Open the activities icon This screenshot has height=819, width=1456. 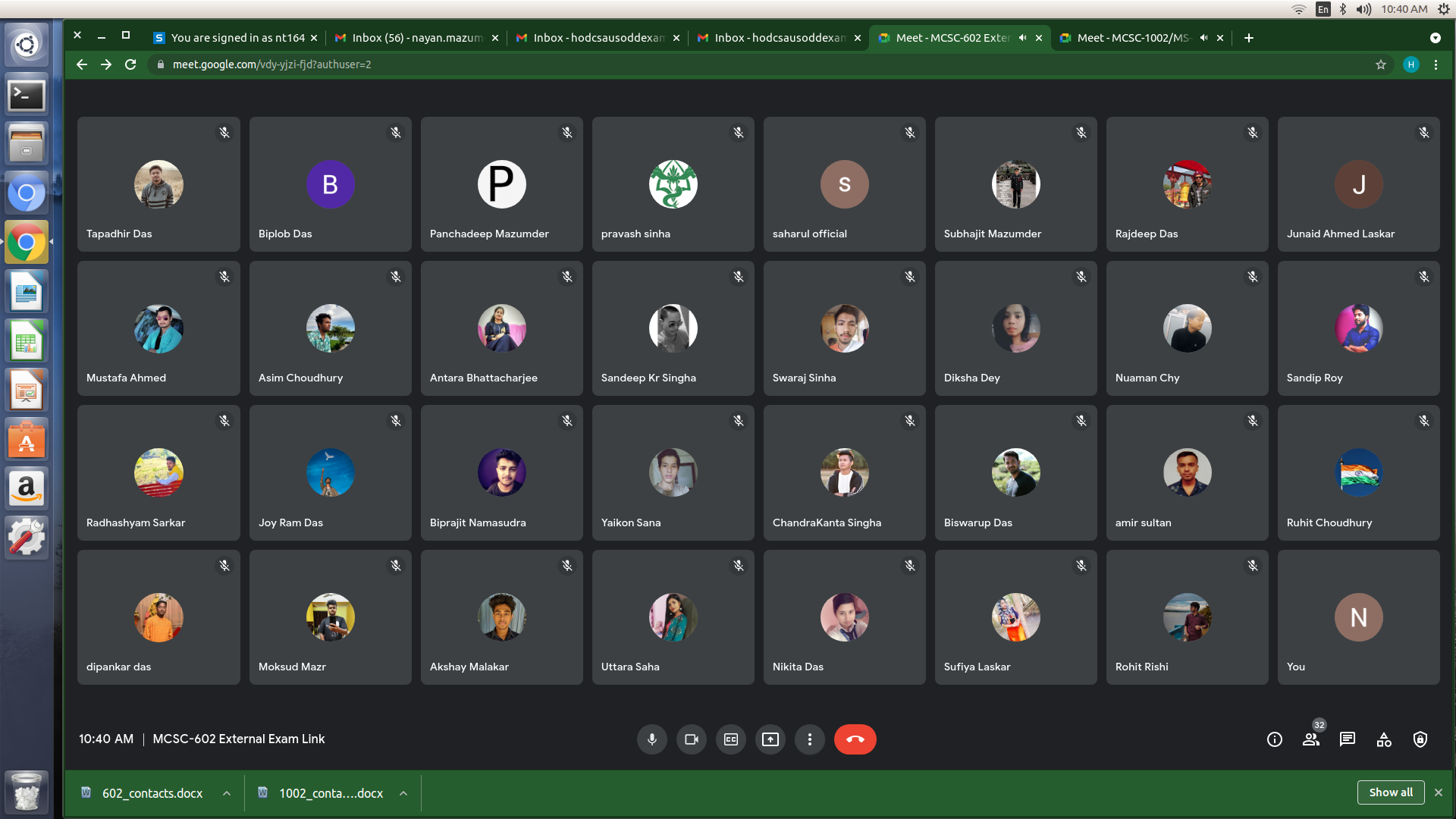(1383, 739)
